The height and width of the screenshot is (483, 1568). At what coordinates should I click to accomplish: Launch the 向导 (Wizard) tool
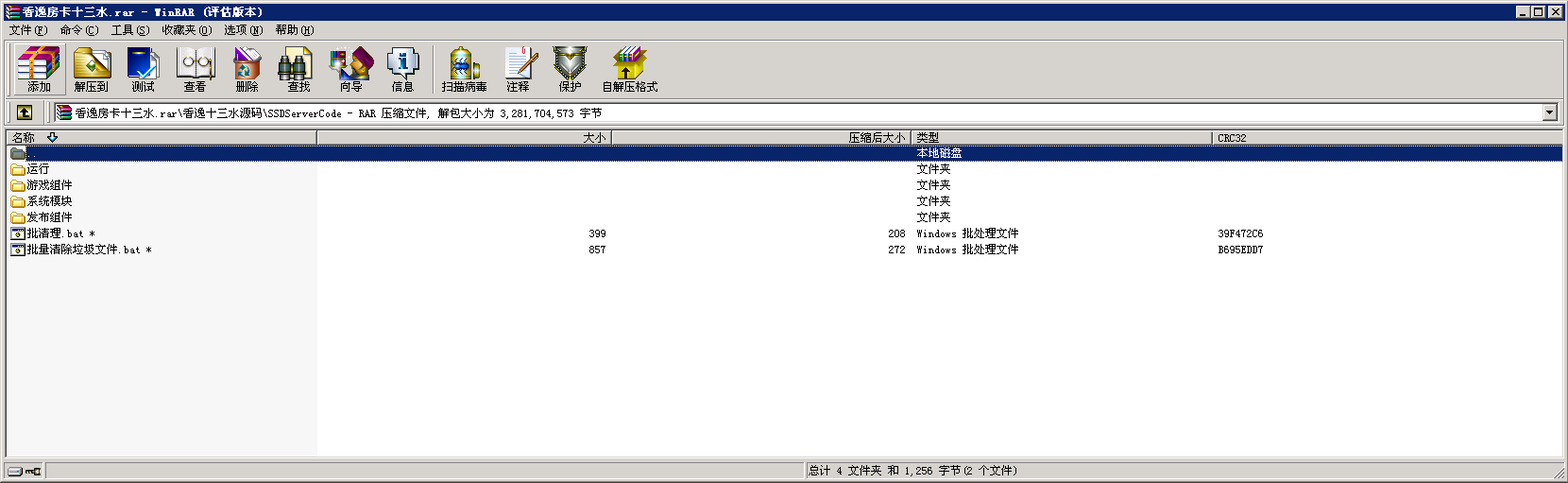pyautogui.click(x=350, y=69)
